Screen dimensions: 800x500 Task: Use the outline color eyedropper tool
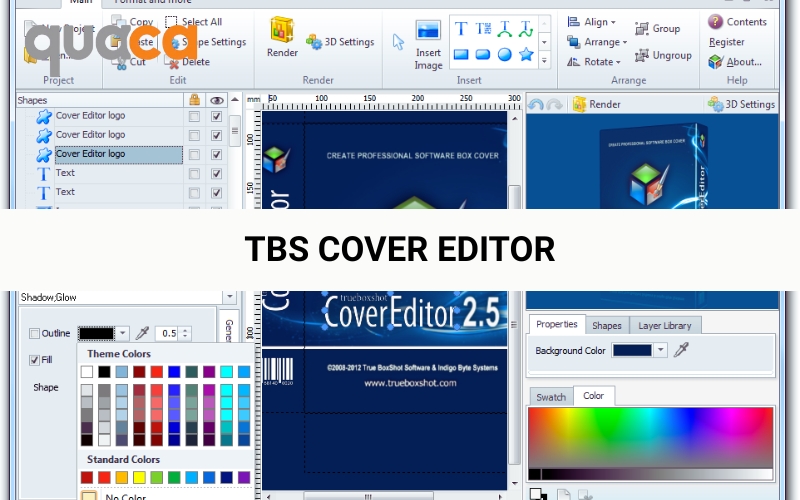[142, 333]
